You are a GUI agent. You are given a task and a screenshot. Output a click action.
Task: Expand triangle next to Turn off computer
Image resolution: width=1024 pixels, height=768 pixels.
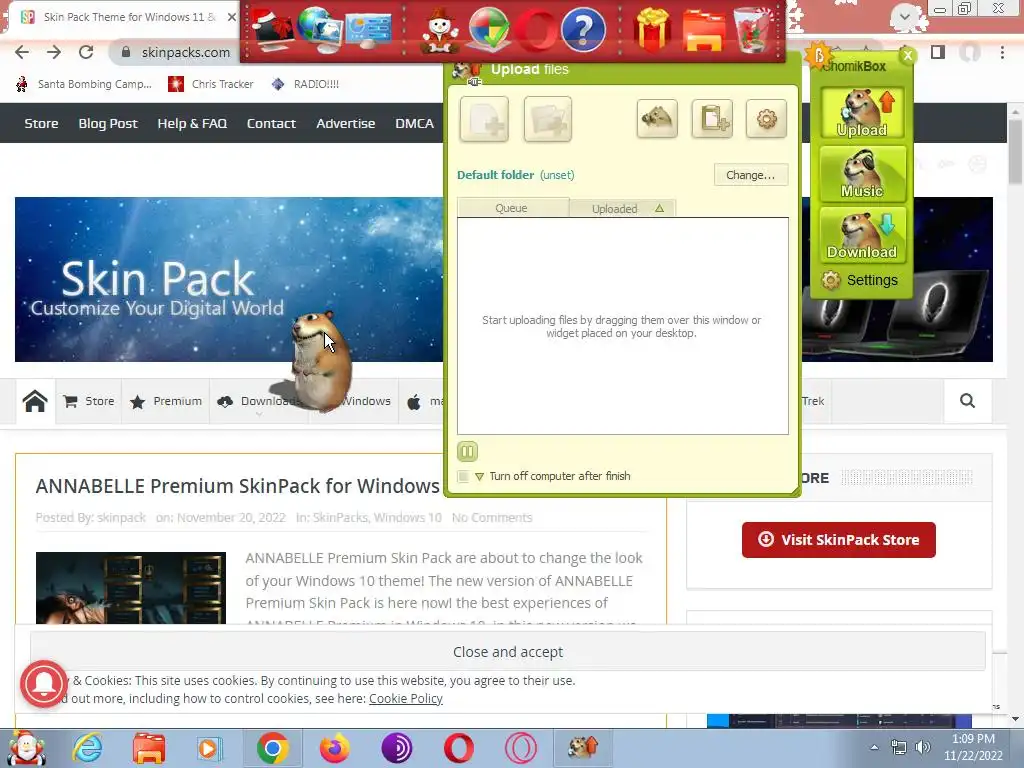click(479, 477)
